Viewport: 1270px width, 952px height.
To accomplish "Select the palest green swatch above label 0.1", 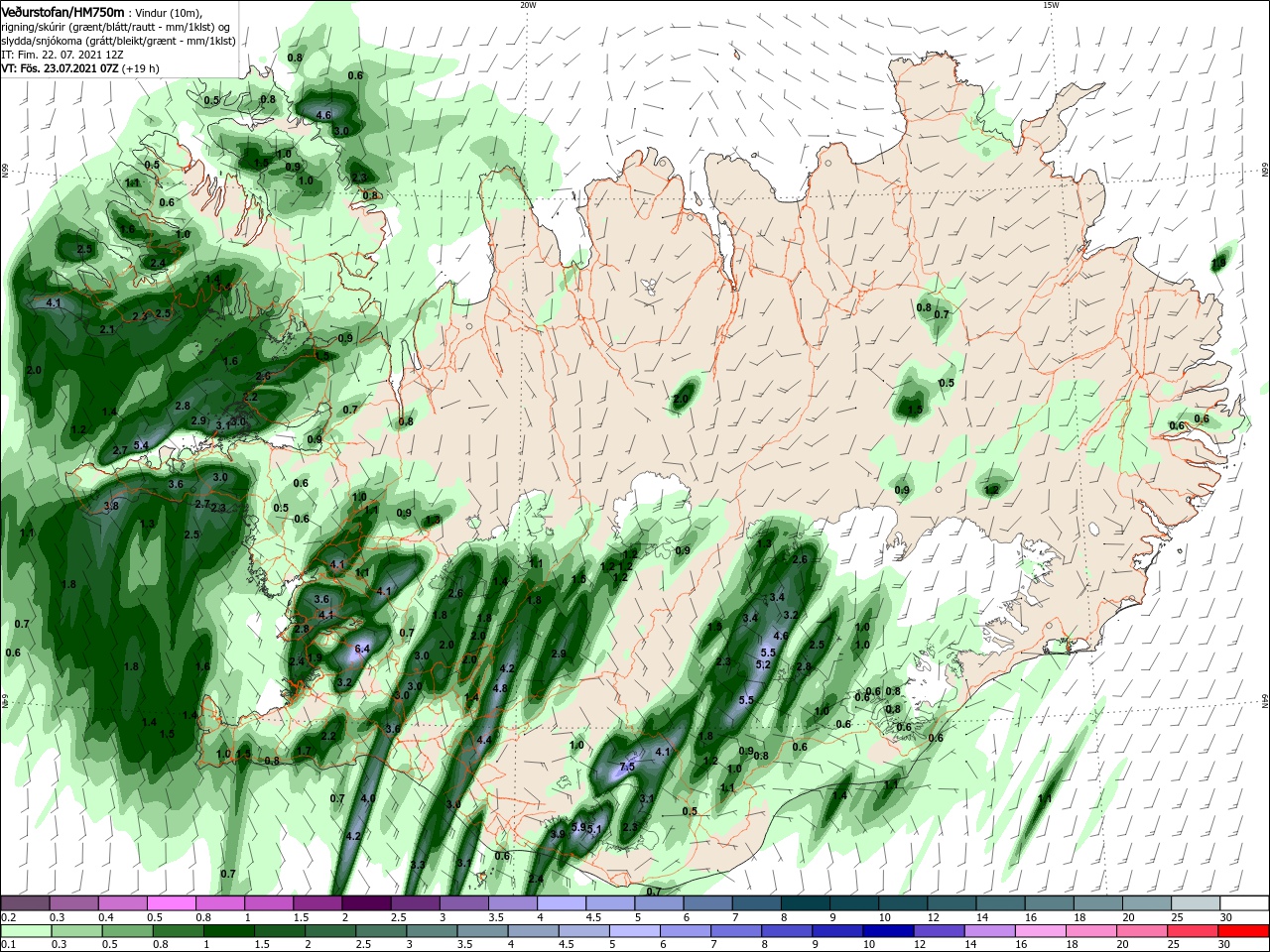I will tap(26, 931).
